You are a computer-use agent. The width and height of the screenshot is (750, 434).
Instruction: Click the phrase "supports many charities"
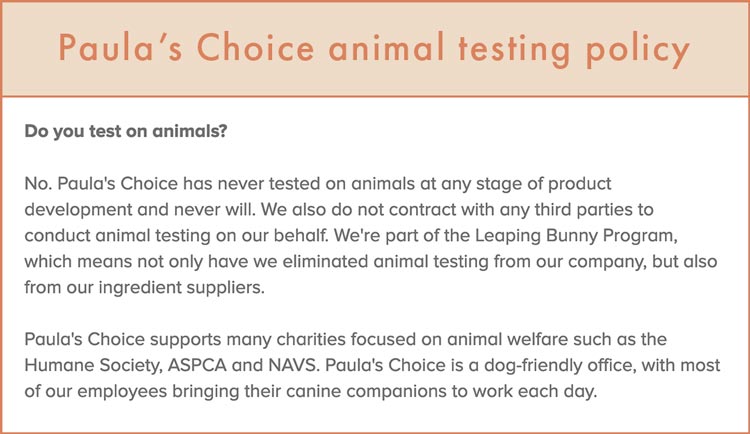247,339
